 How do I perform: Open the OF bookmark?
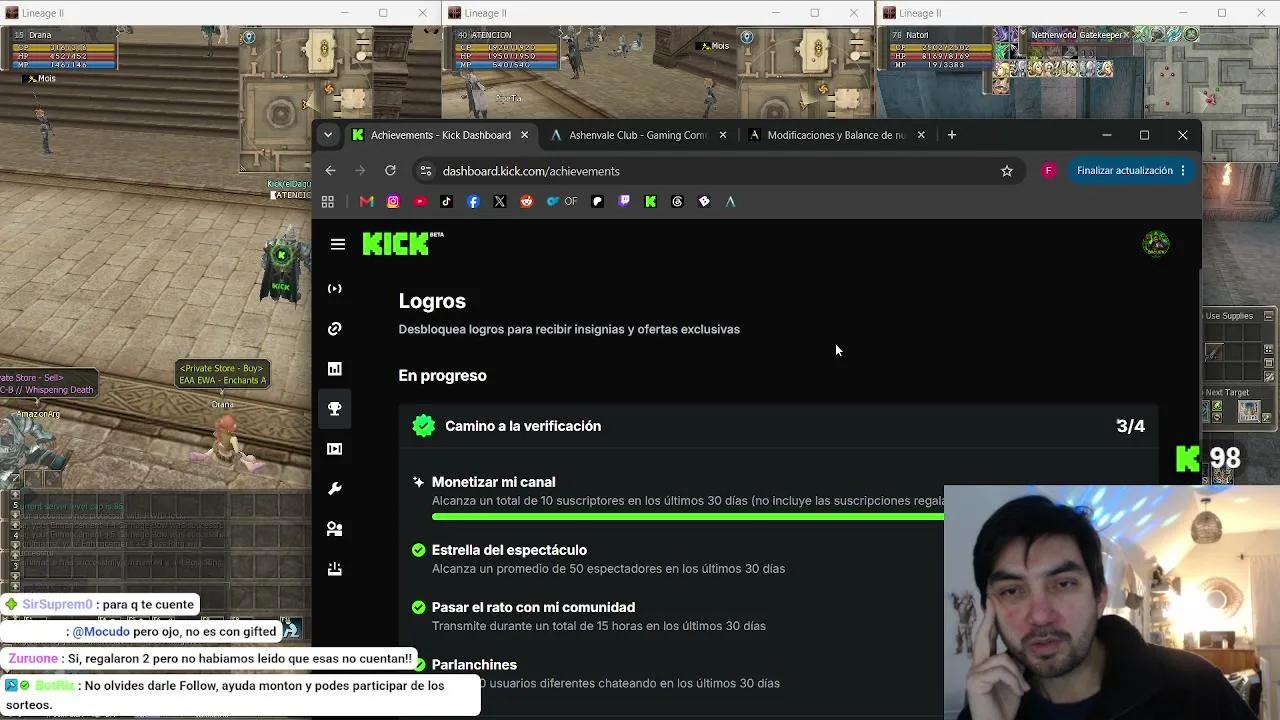[x=562, y=201]
